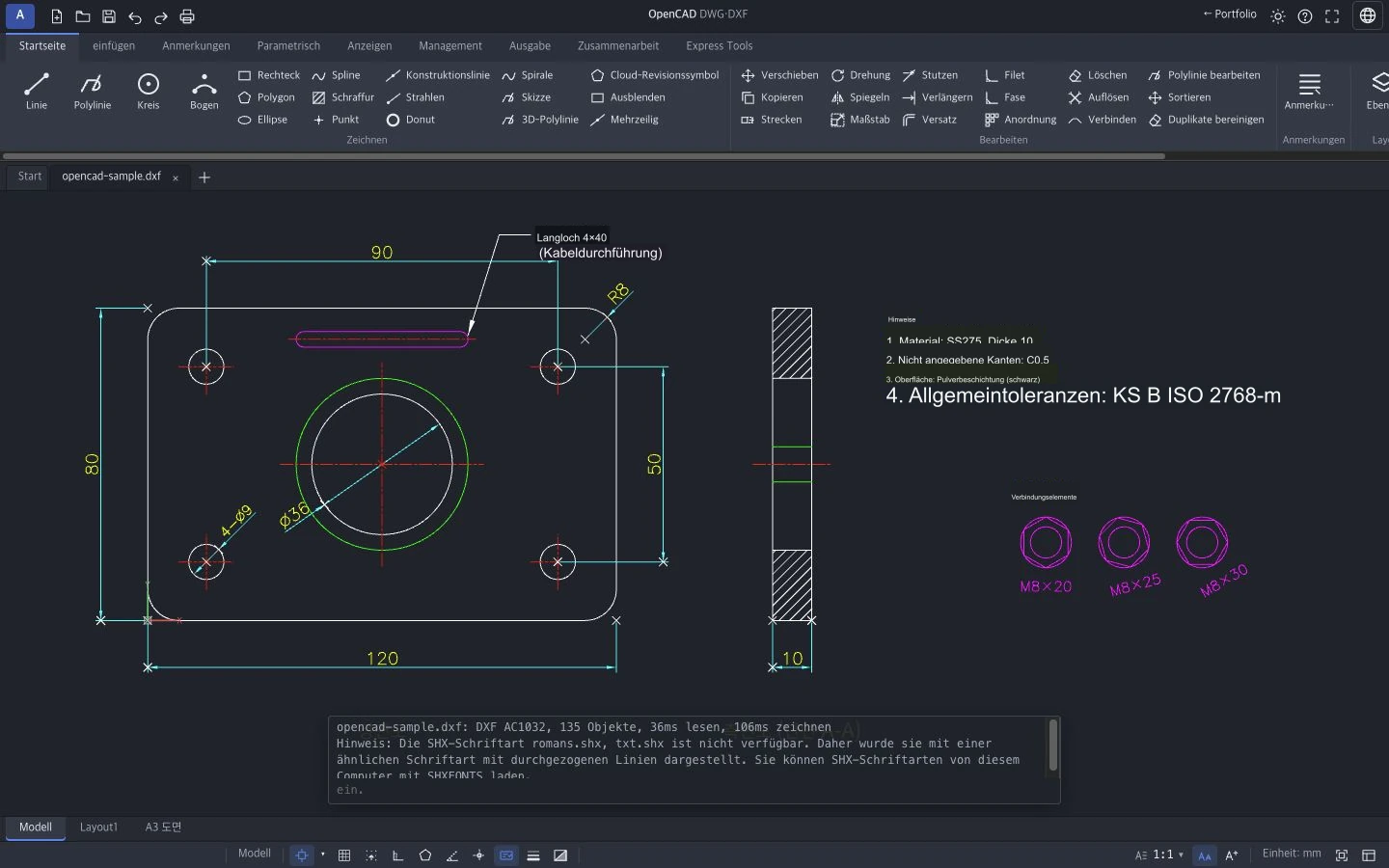Viewport: 1389px width, 868px height.
Task: Toggle grid display in status bar
Action: (344, 855)
